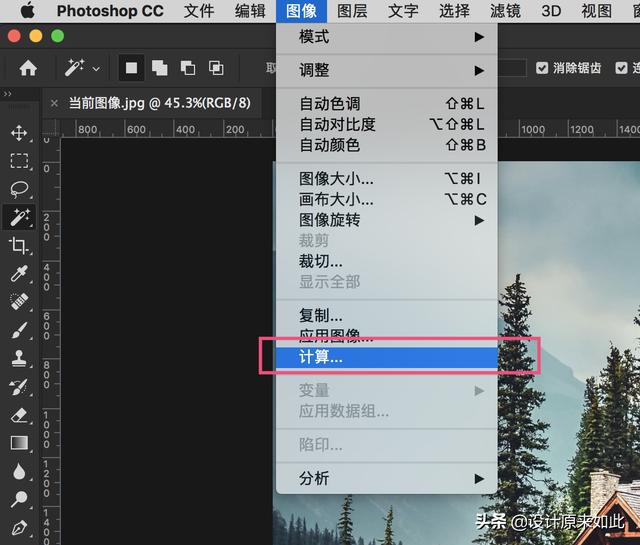This screenshot has width=640, height=545.
Task: Close the 当前图像.jpg document tab
Action: pos(54,104)
